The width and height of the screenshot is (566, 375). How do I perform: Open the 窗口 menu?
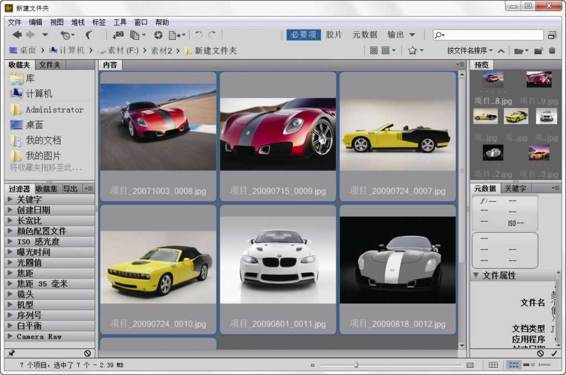tap(141, 22)
